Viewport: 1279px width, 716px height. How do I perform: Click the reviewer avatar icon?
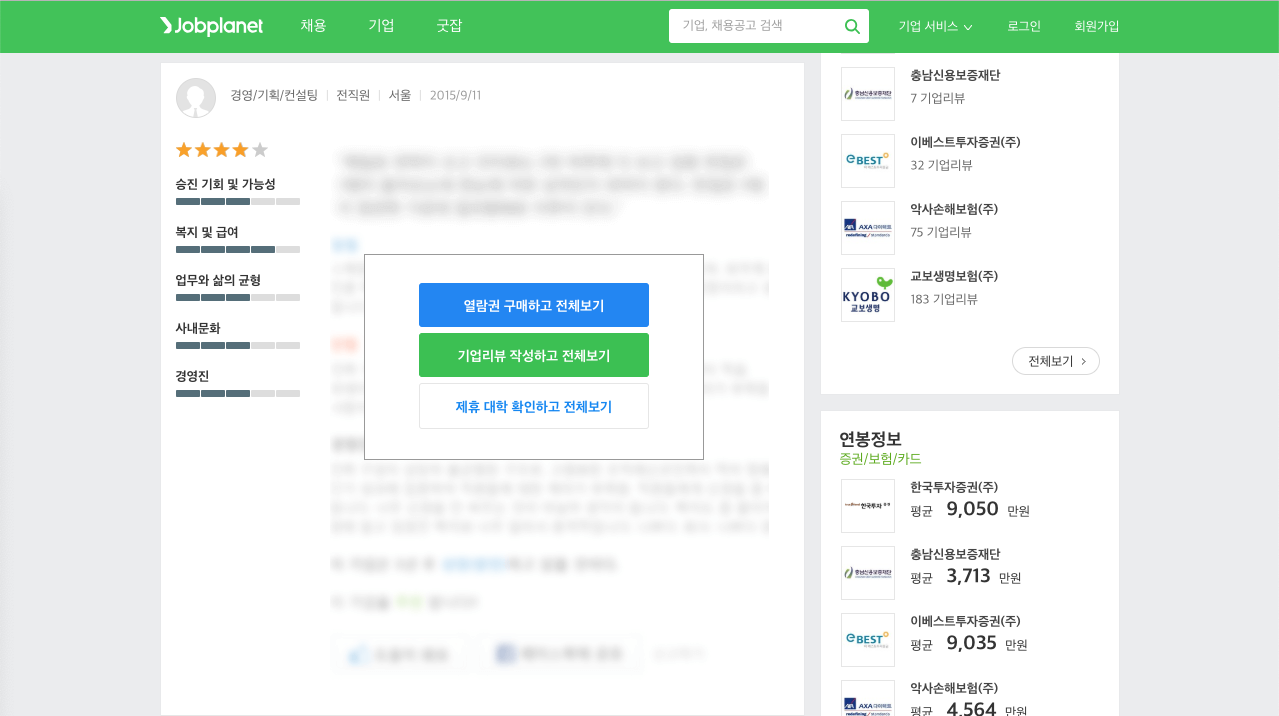[196, 98]
